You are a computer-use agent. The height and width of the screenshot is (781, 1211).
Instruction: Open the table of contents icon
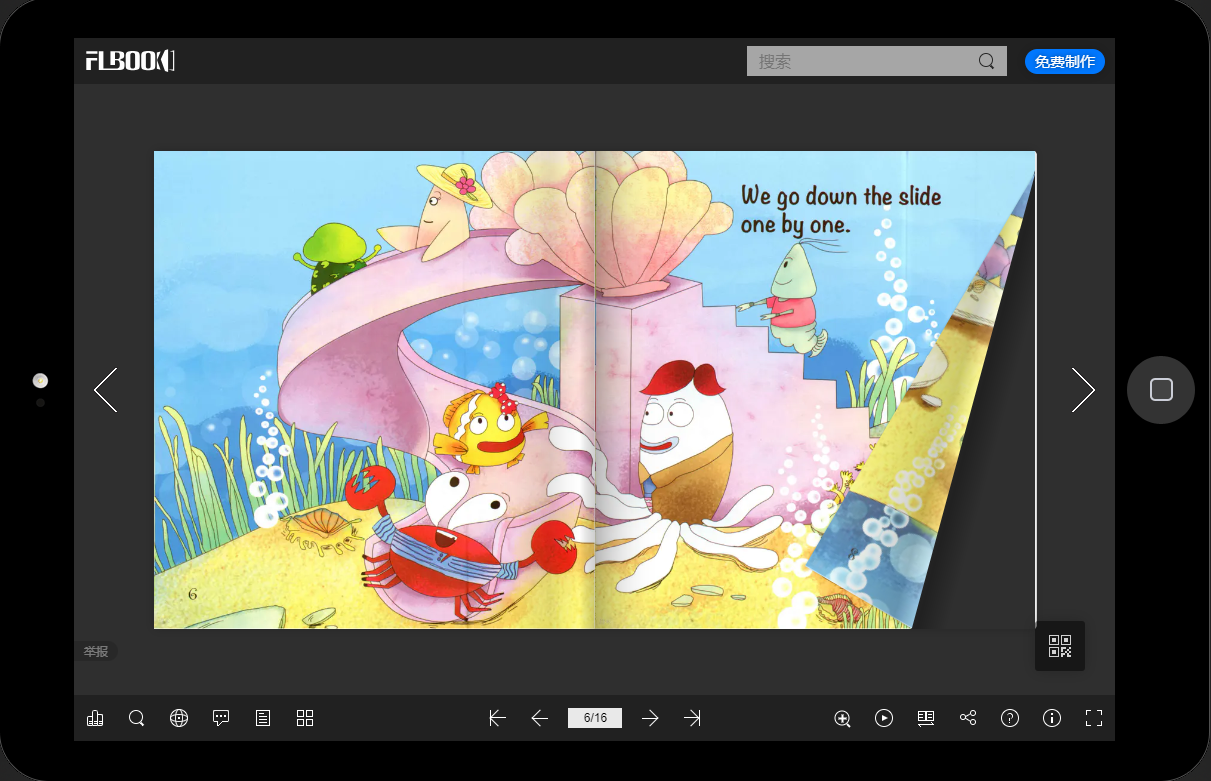tap(263, 718)
